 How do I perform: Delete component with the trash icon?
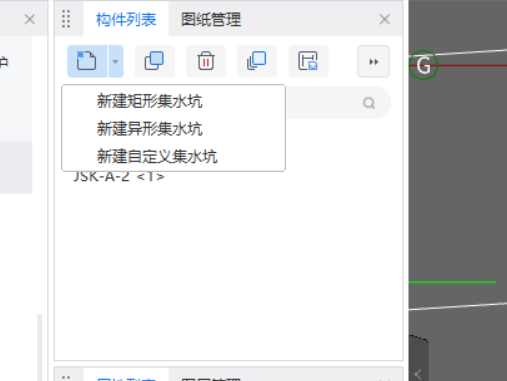click(x=206, y=61)
